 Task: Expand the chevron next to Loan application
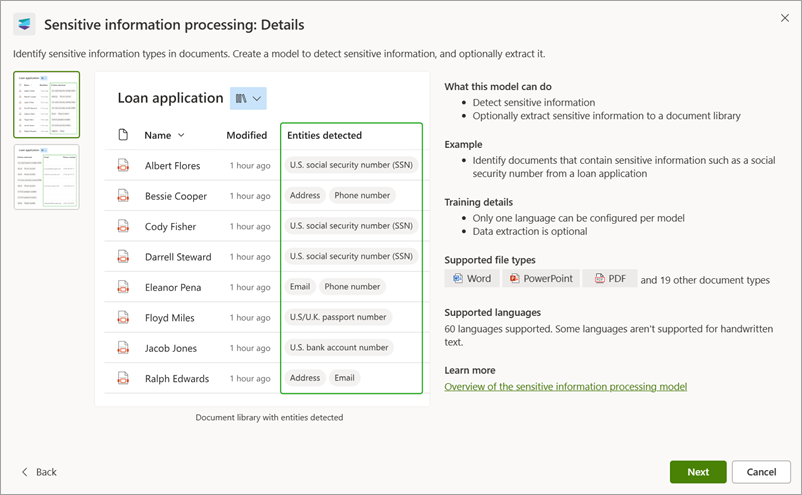pyautogui.click(x=257, y=98)
